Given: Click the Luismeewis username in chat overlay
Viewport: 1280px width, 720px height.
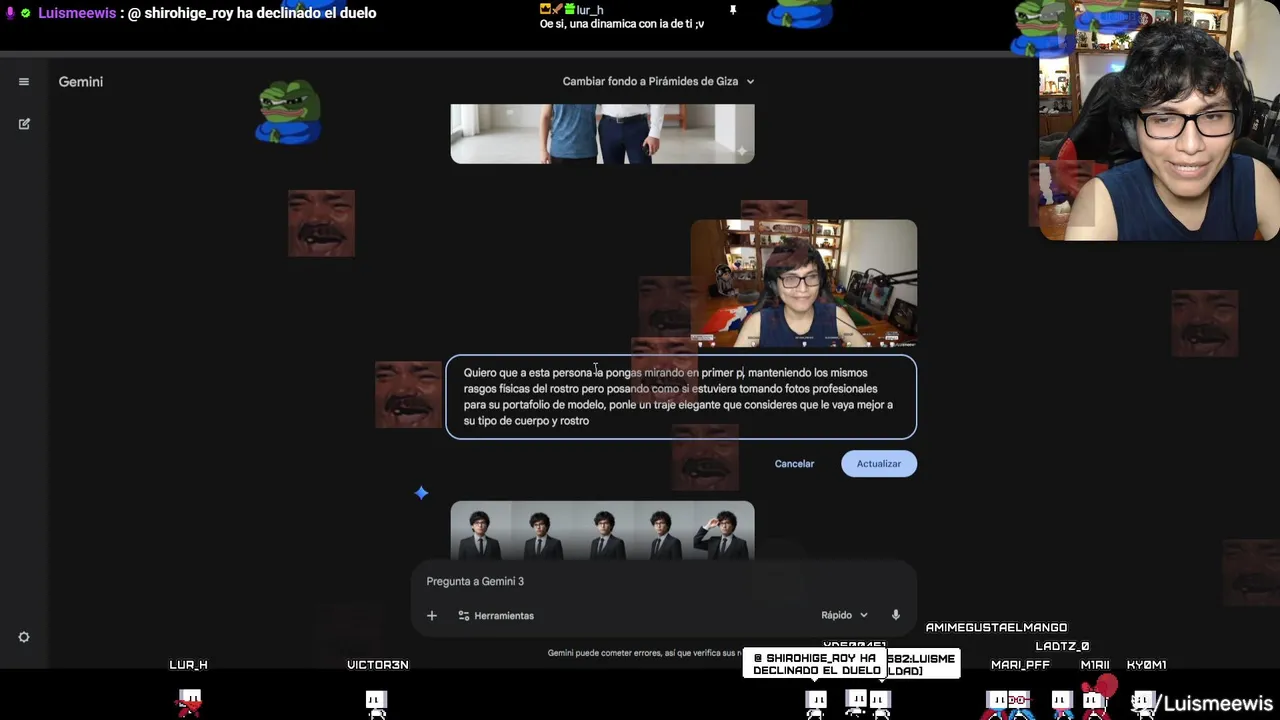Looking at the screenshot, I should click(77, 13).
